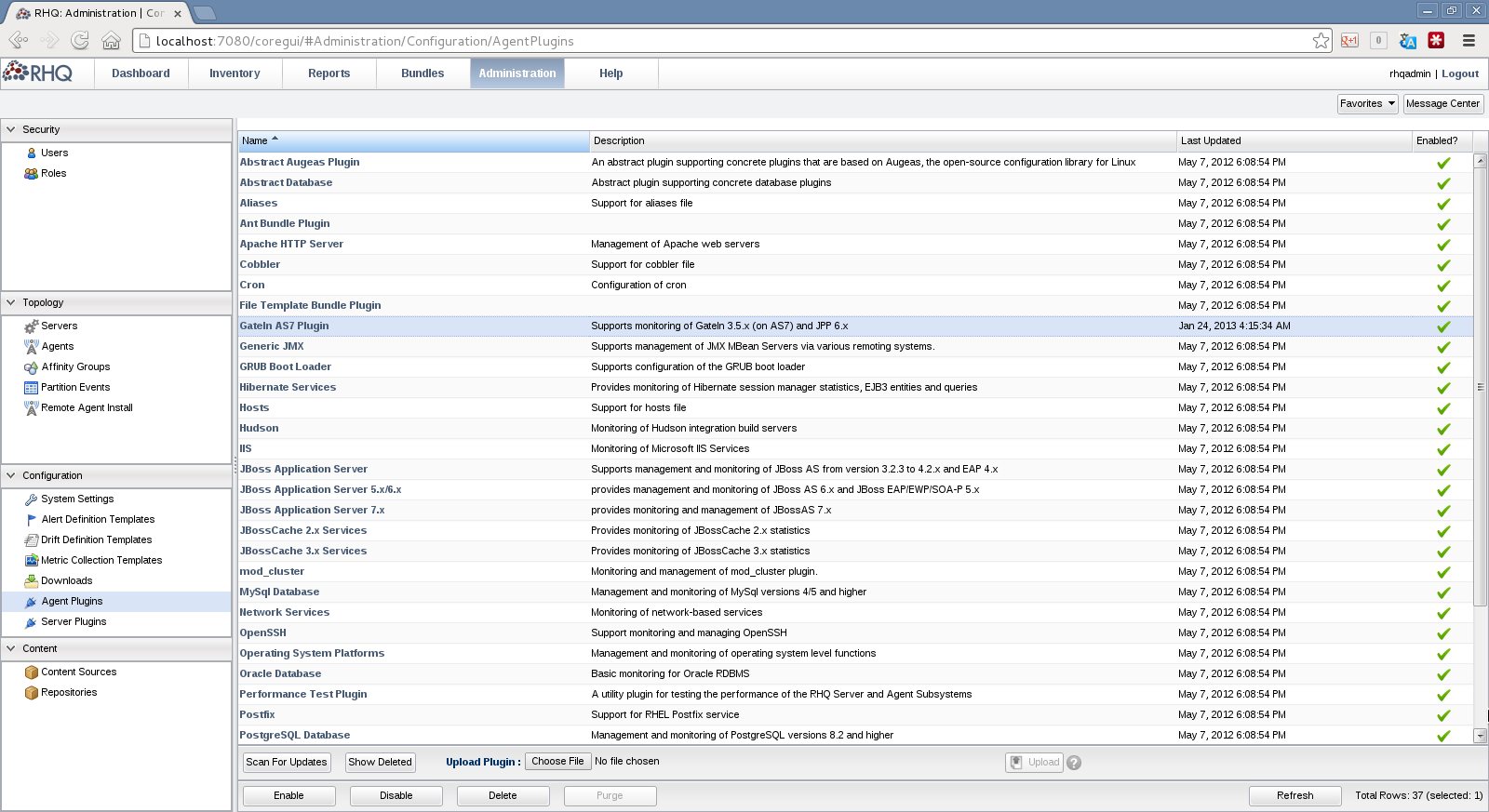The image size is (1489, 812).
Task: Open Servers via its gear icon
Action: point(32,326)
